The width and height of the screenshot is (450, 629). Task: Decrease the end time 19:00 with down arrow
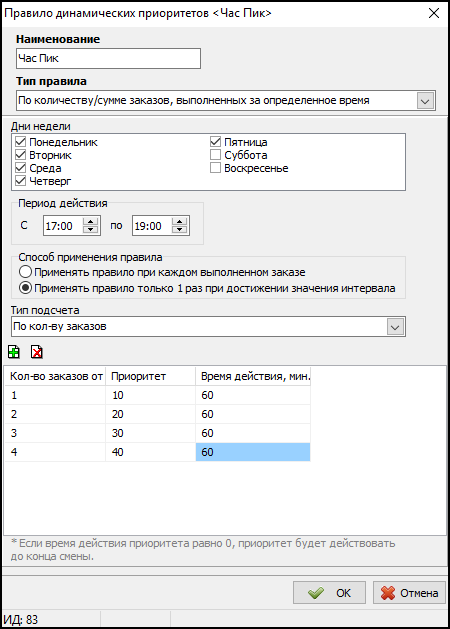tap(180, 229)
